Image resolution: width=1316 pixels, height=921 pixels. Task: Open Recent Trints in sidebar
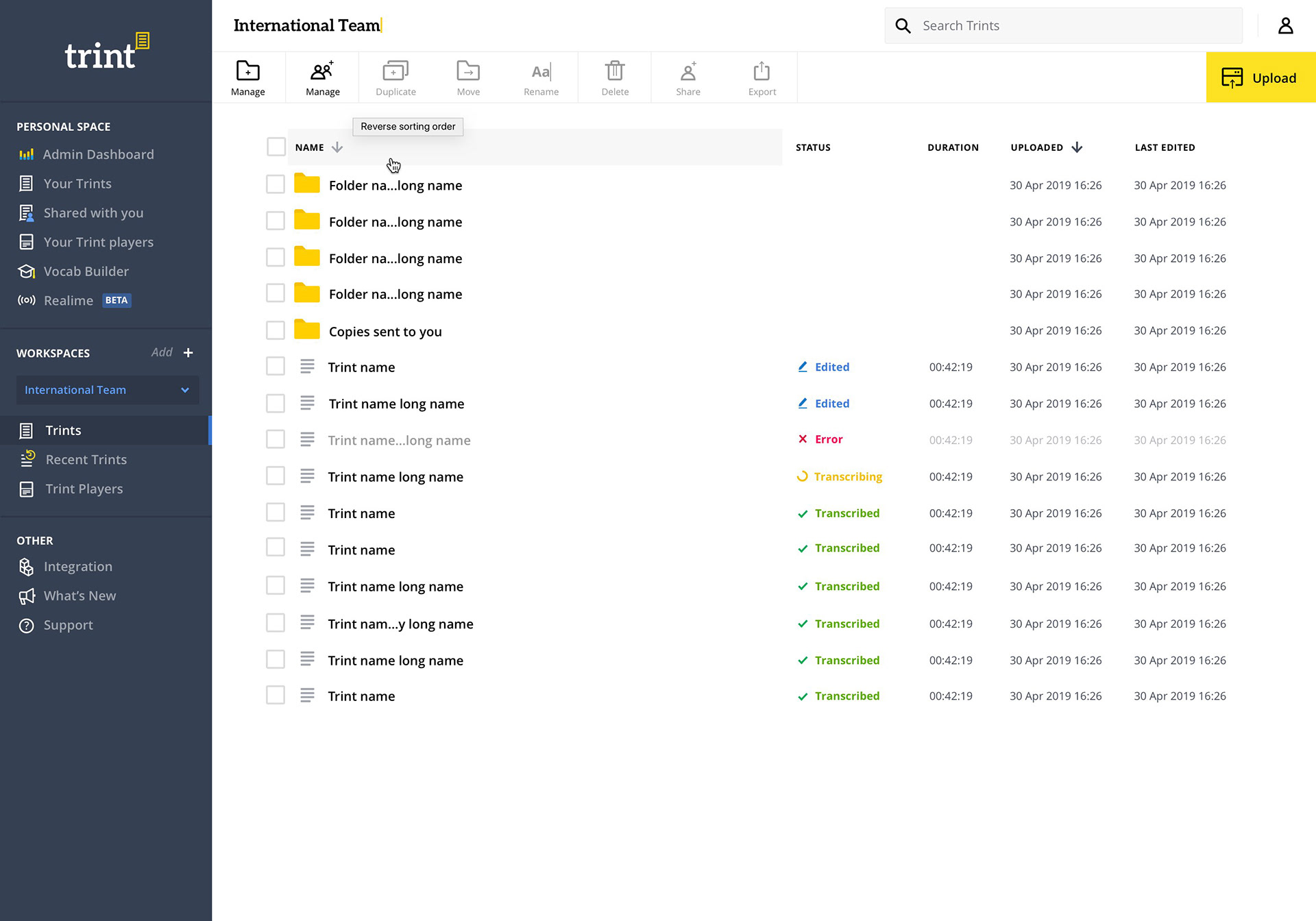point(86,459)
